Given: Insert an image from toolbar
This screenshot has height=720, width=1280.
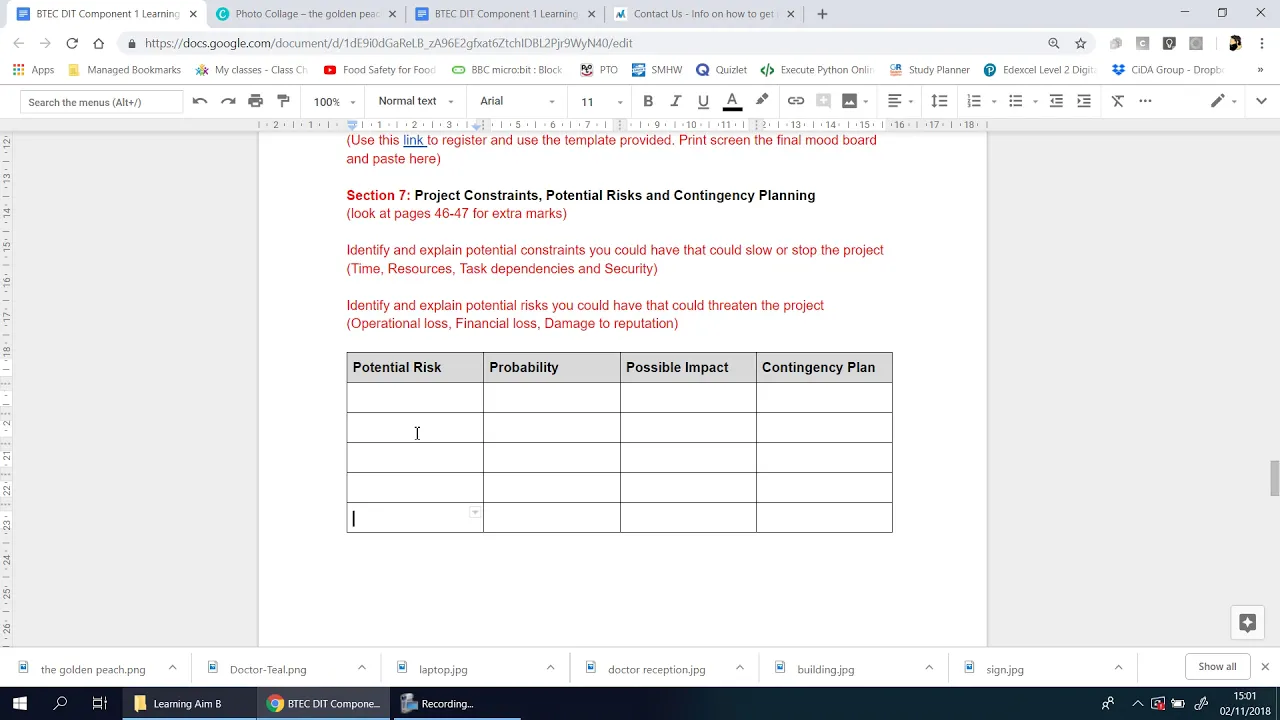Looking at the screenshot, I should point(849,101).
